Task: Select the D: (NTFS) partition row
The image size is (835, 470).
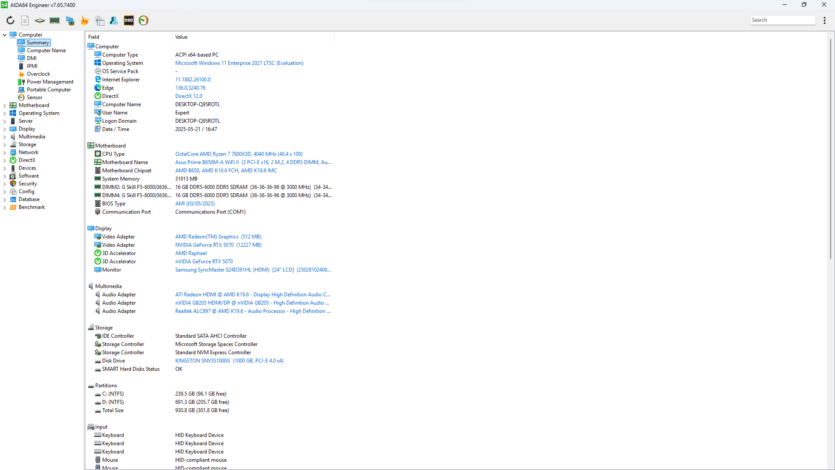Action: click(210, 402)
